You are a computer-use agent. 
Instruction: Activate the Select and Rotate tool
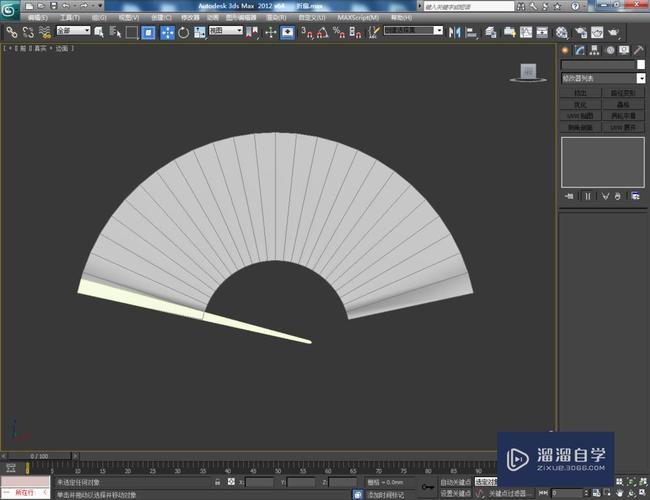tap(183, 32)
